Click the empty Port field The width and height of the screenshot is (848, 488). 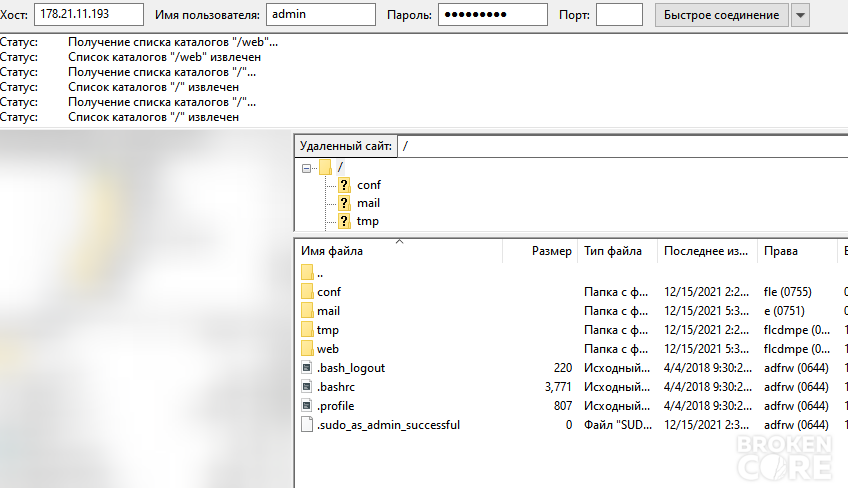pyautogui.click(x=619, y=15)
